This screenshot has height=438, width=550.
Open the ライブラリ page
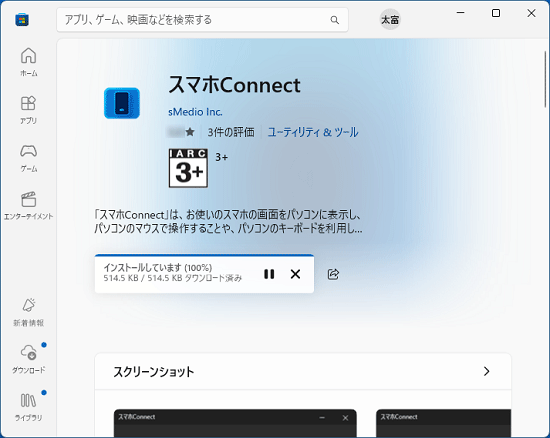tap(28, 407)
